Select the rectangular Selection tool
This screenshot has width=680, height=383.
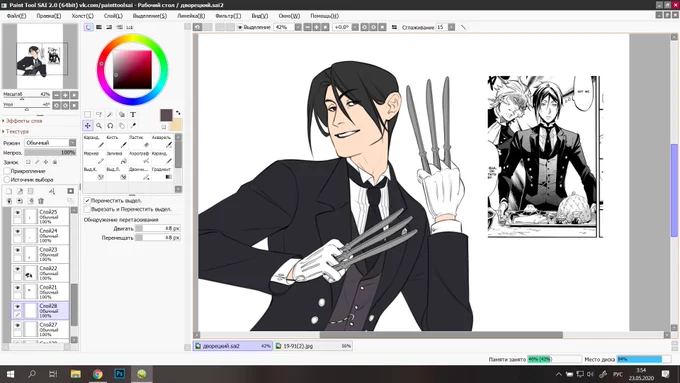[x=88, y=114]
